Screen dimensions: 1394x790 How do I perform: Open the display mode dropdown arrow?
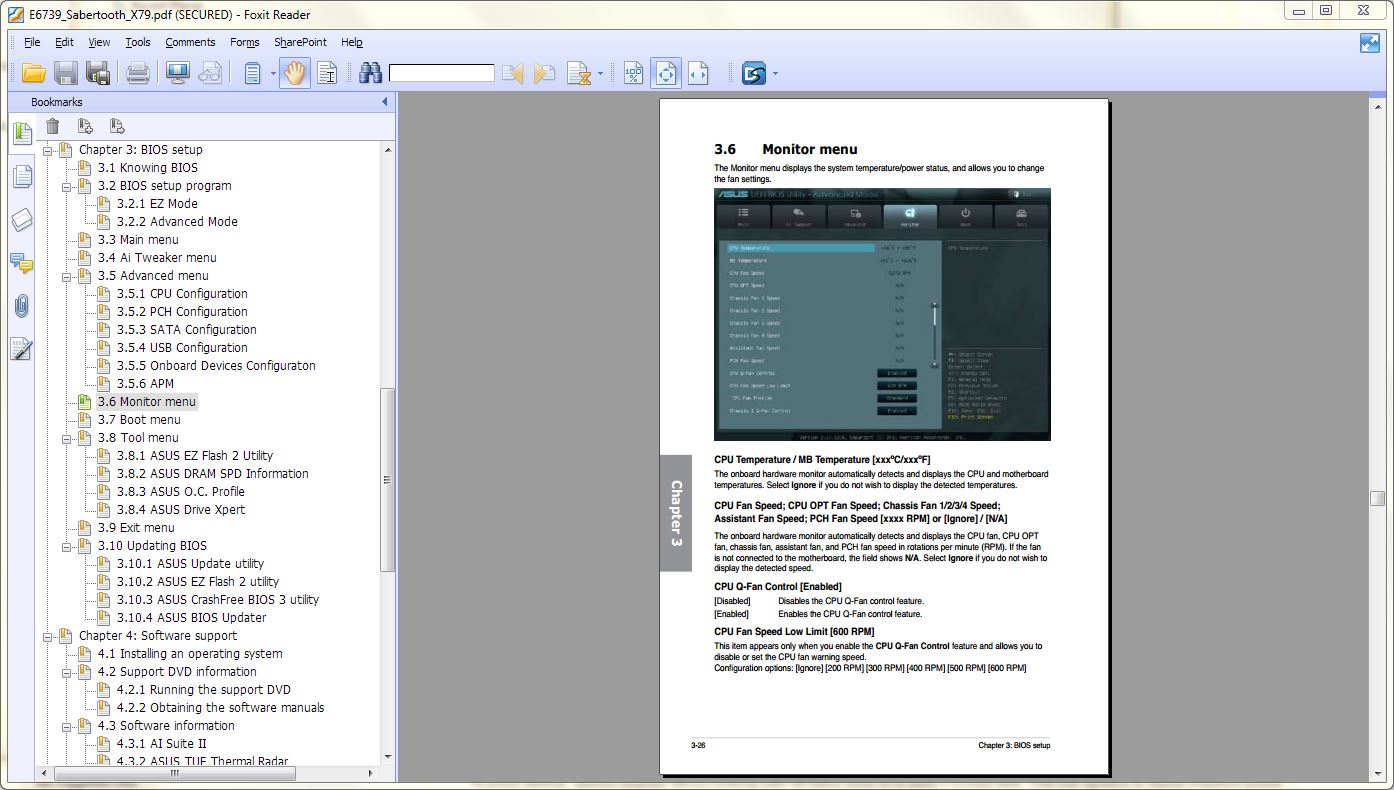click(x=273, y=73)
